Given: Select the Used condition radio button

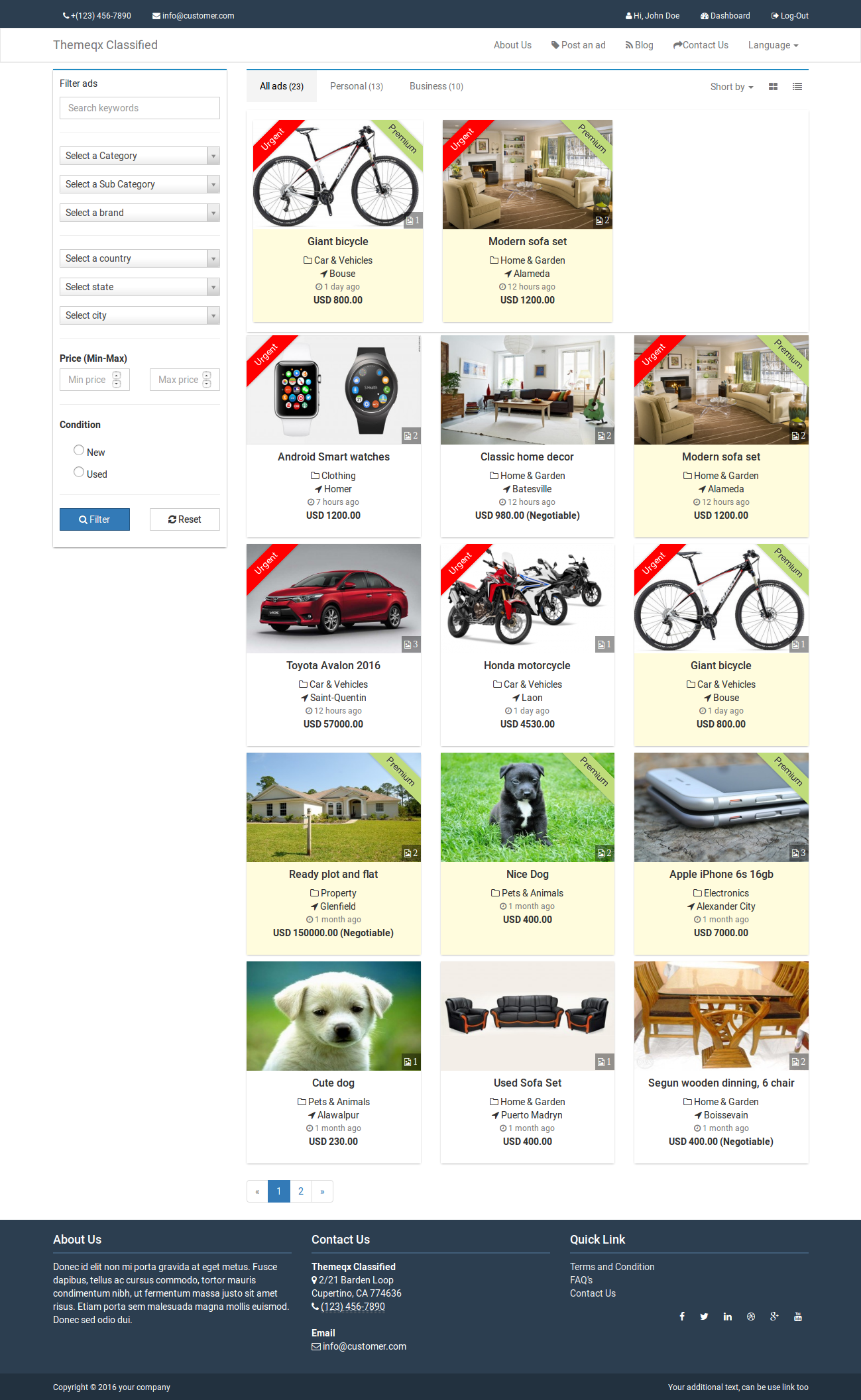Looking at the screenshot, I should tap(79, 472).
